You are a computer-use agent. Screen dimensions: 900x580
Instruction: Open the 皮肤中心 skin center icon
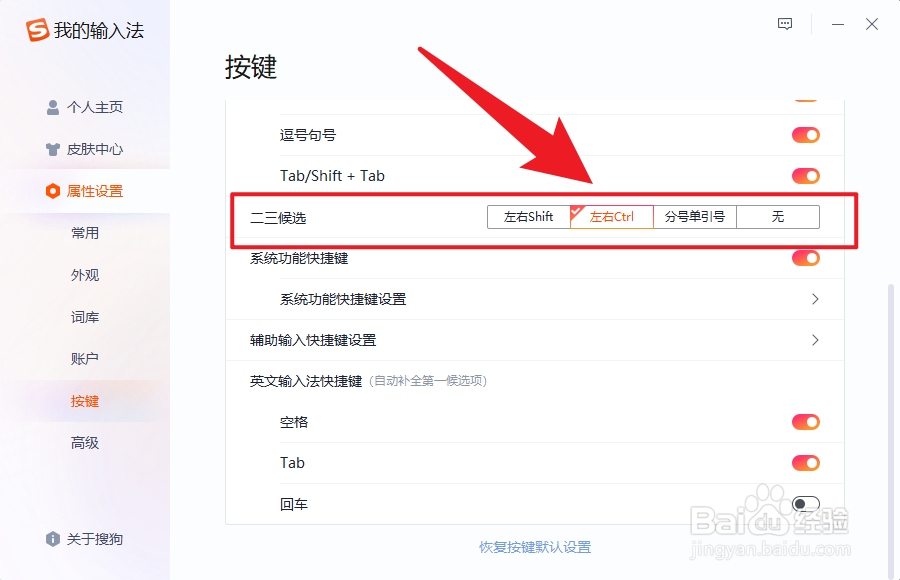(x=52, y=149)
